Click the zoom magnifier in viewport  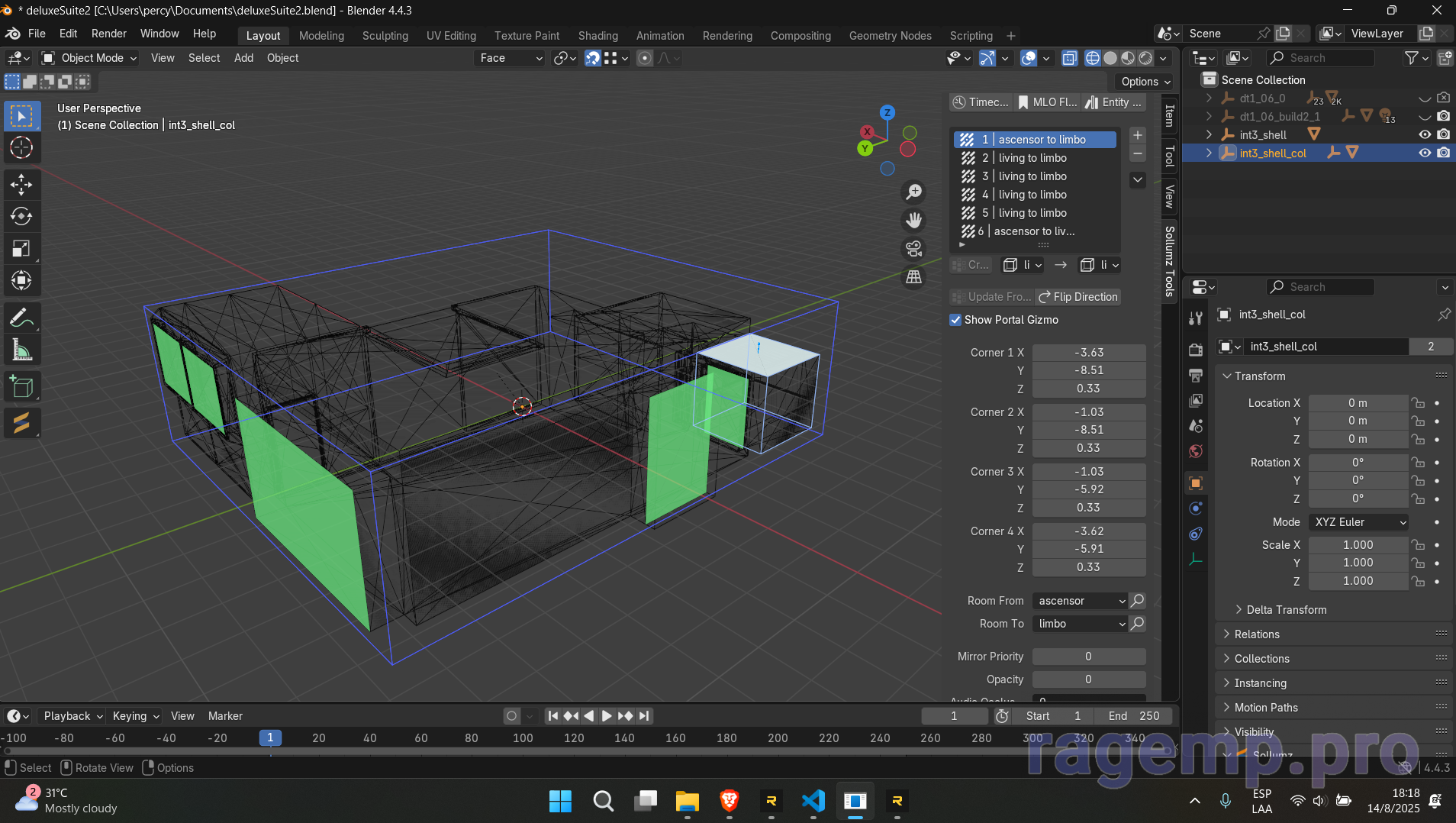coord(913,192)
